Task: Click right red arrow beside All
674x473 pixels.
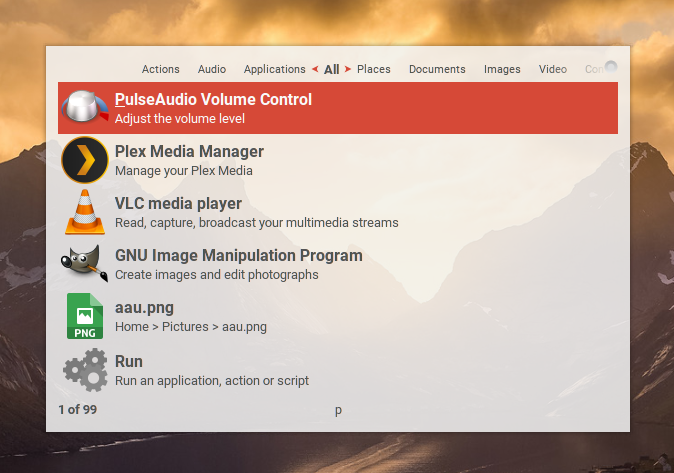Action: point(348,69)
